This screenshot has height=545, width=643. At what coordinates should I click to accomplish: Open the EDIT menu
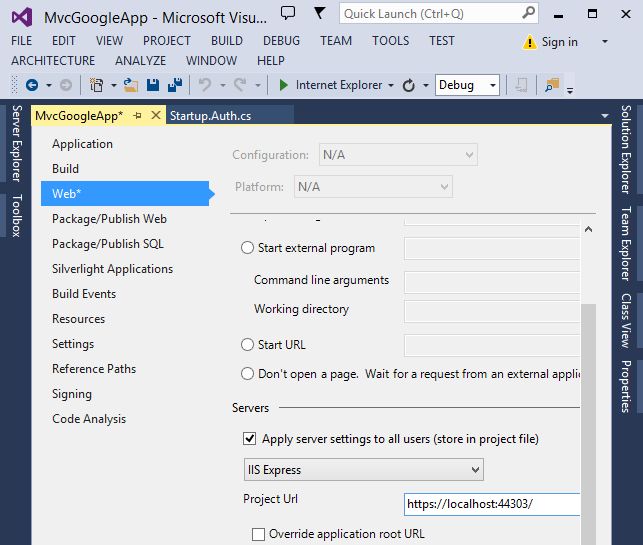(64, 41)
